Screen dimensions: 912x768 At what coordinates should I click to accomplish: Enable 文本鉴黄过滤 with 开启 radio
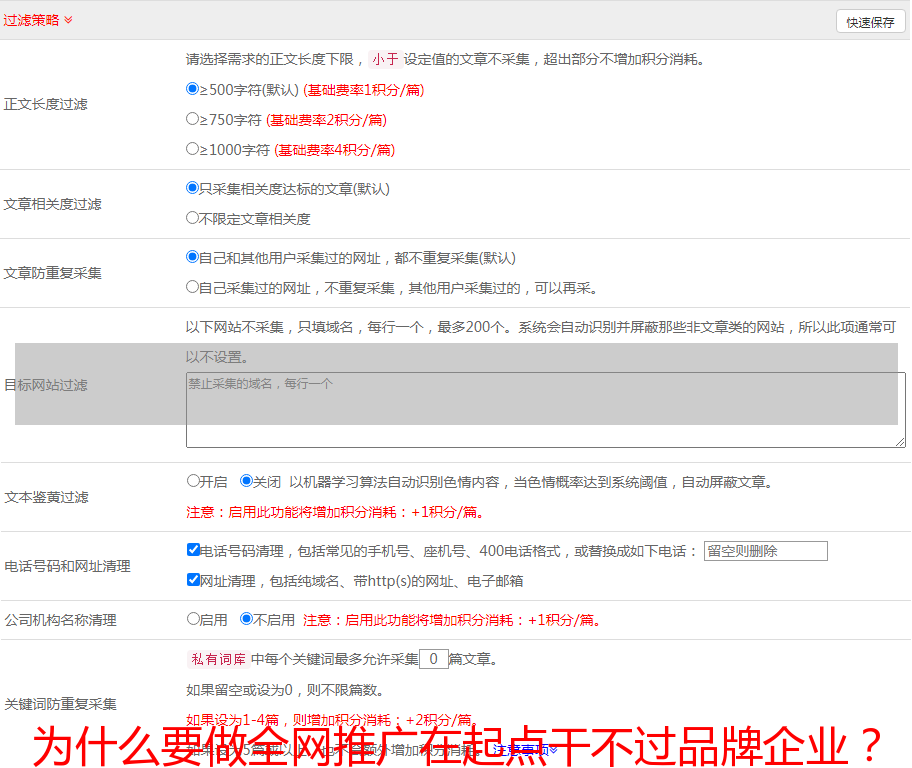193,481
